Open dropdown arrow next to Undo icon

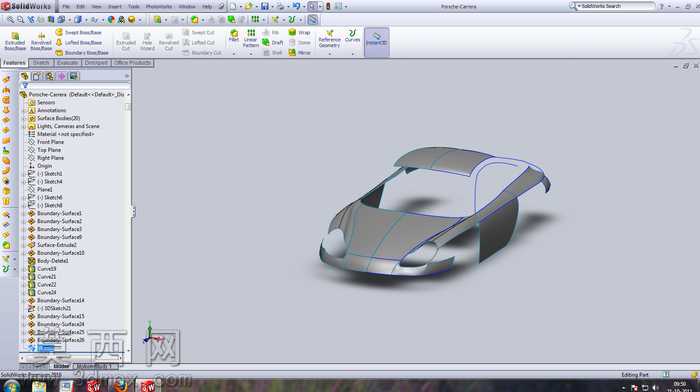[303, 7]
